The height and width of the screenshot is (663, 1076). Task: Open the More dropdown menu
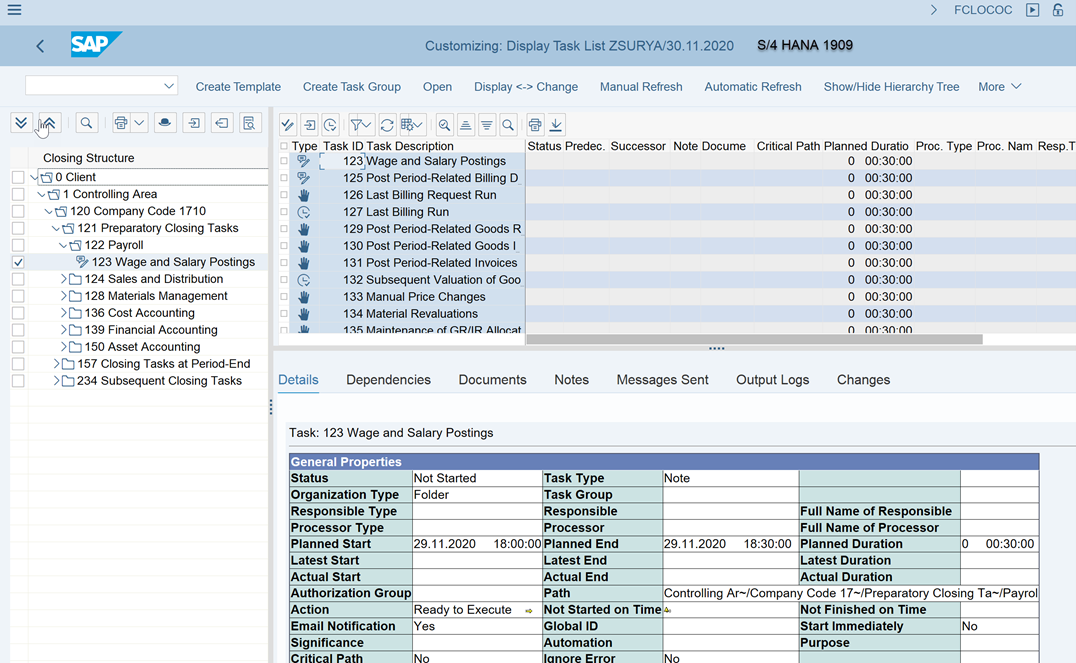[x=999, y=87]
